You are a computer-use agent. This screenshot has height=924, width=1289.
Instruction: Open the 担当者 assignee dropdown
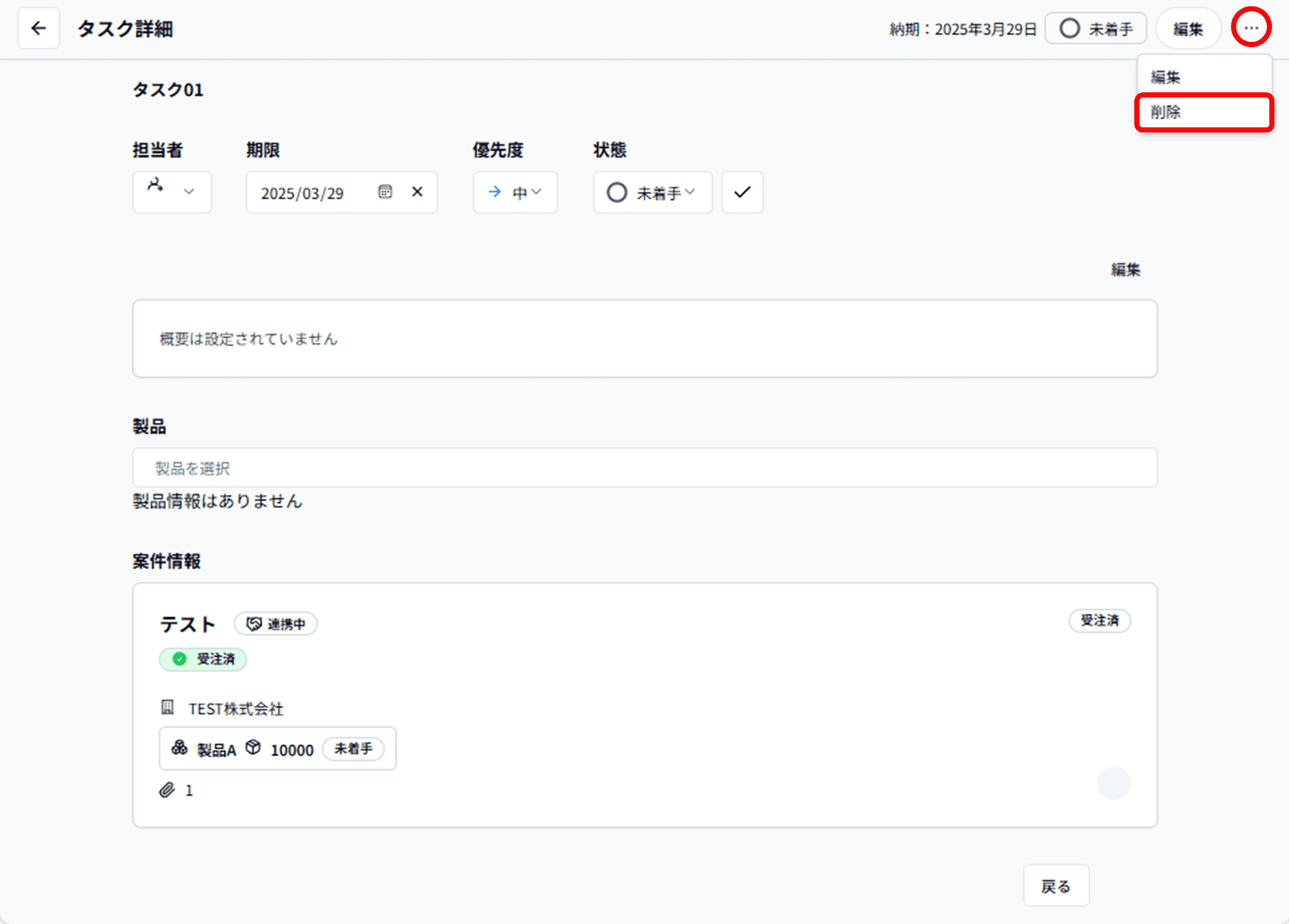click(x=172, y=192)
